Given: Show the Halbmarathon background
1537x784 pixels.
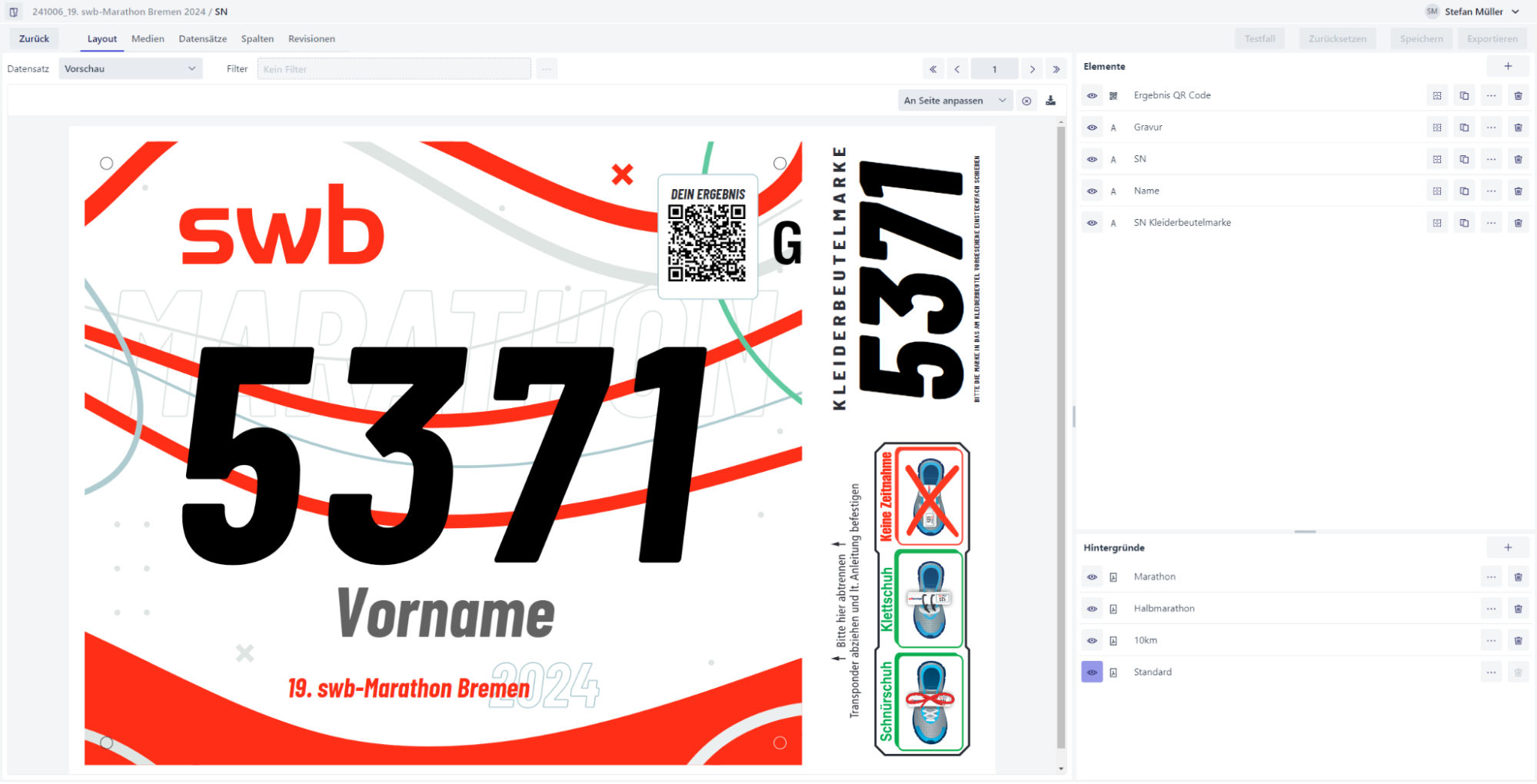Looking at the screenshot, I should pyautogui.click(x=1092, y=609).
